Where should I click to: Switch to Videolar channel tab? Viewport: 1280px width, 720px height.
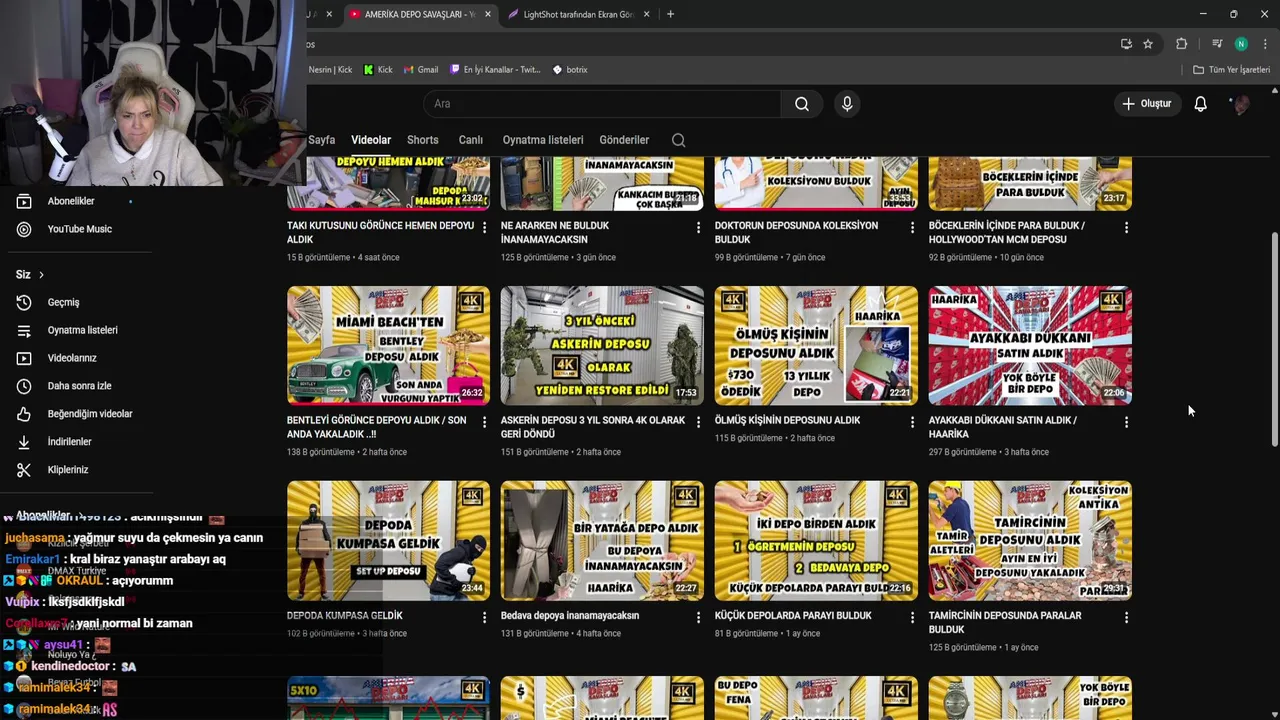click(x=371, y=140)
